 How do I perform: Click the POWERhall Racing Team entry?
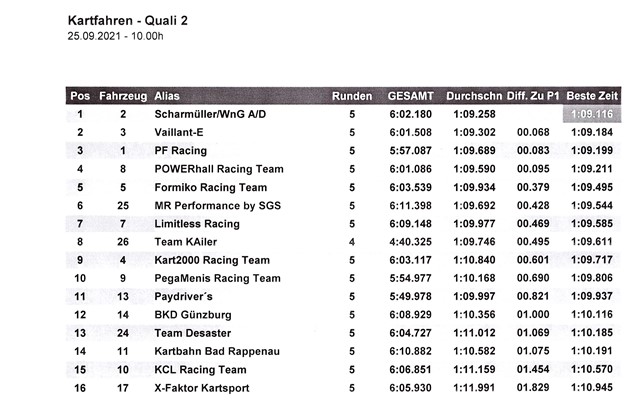[x=219, y=169]
